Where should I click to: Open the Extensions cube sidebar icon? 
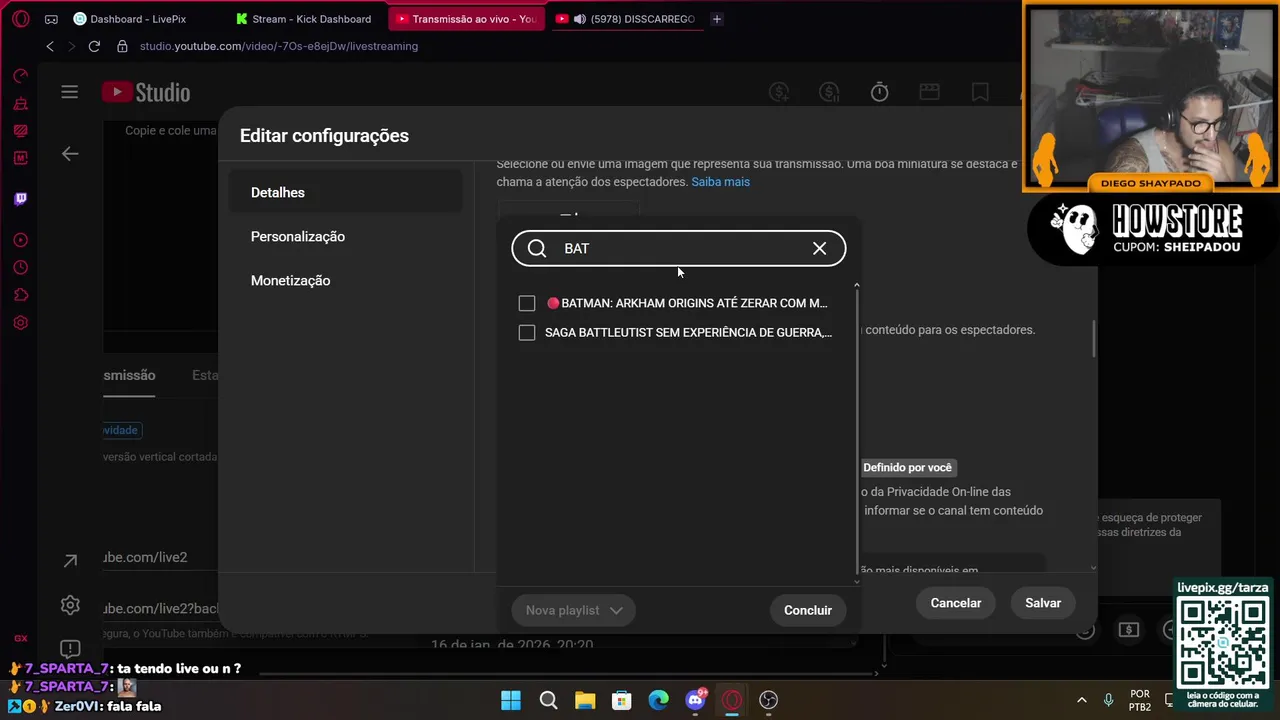coord(21,295)
